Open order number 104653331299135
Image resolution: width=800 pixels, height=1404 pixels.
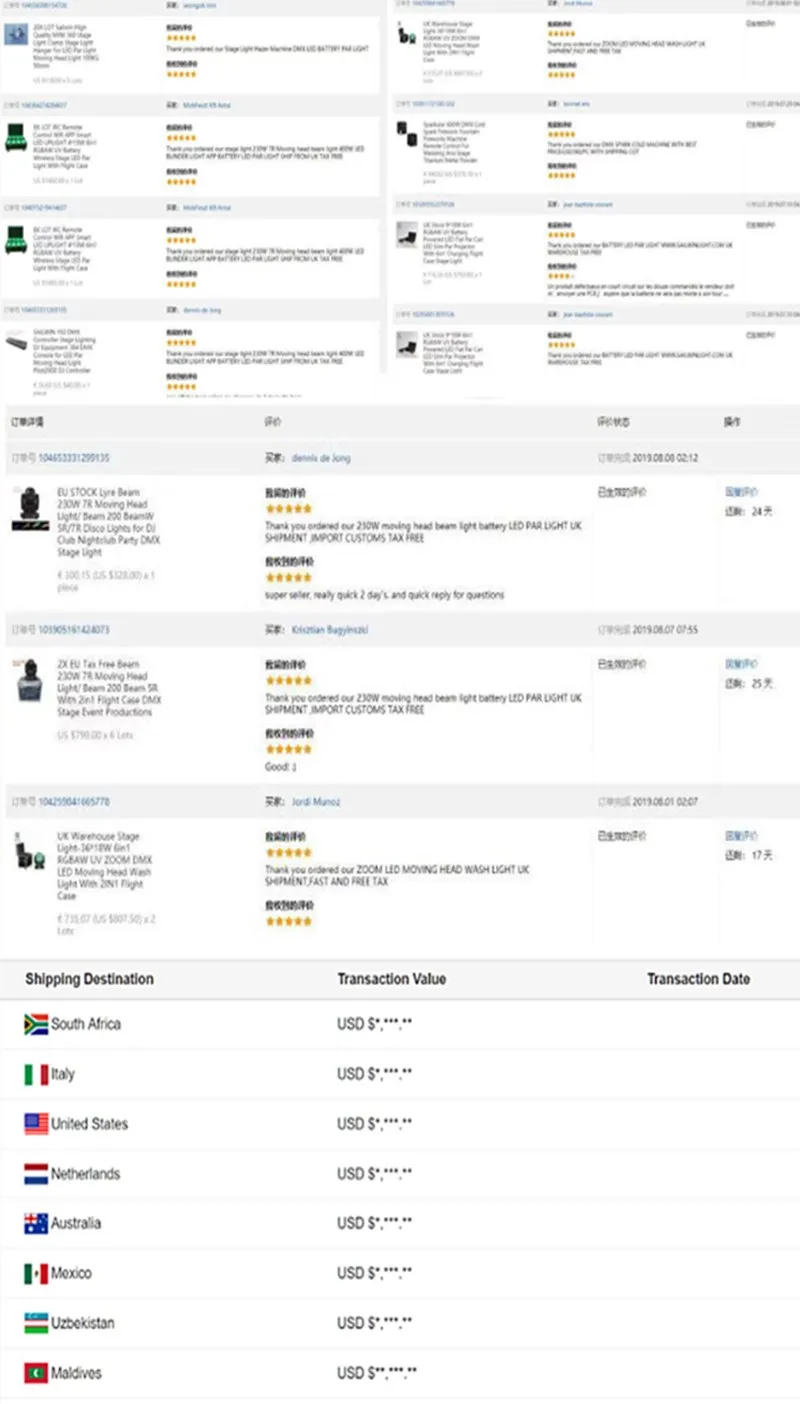pyautogui.click(x=74, y=458)
